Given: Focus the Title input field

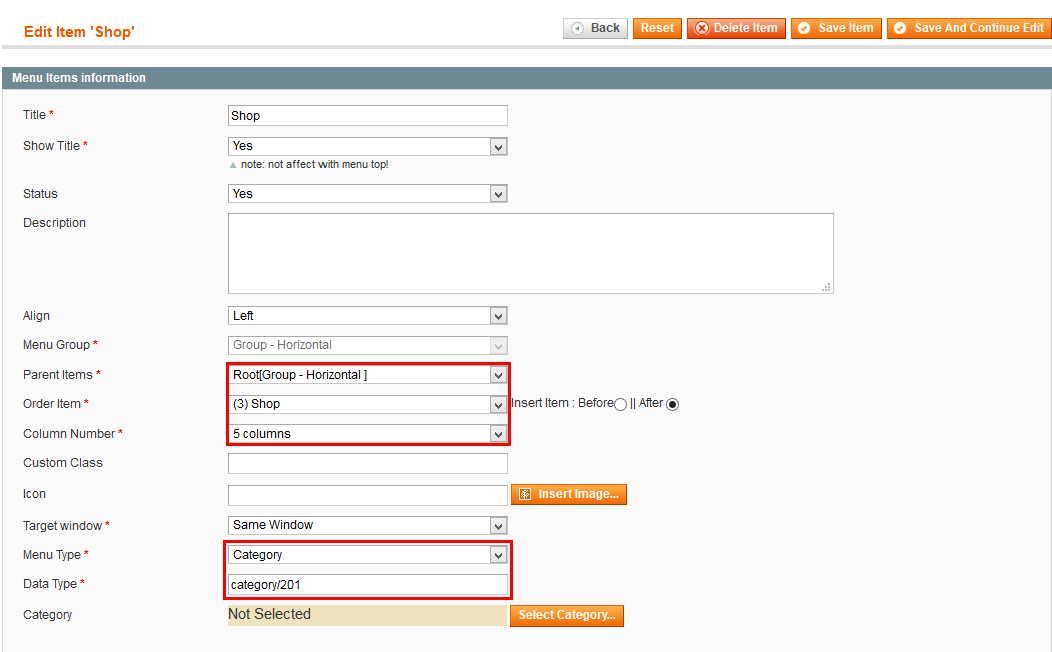Looking at the screenshot, I should tap(368, 115).
